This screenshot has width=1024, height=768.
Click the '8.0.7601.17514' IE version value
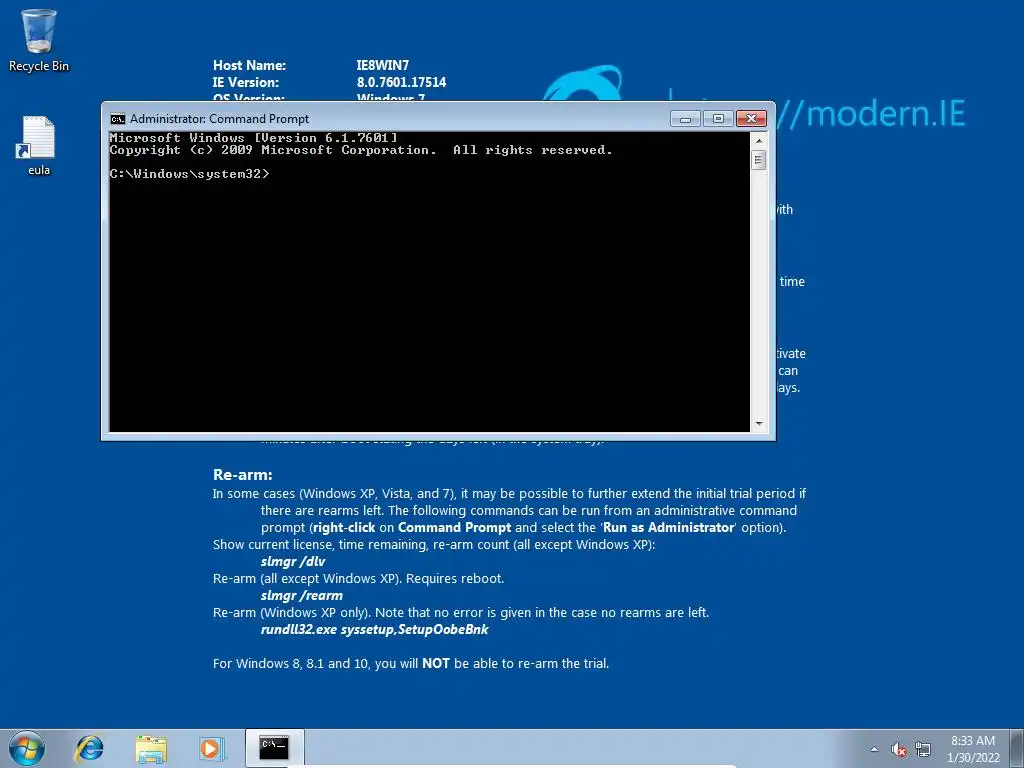click(x=402, y=82)
